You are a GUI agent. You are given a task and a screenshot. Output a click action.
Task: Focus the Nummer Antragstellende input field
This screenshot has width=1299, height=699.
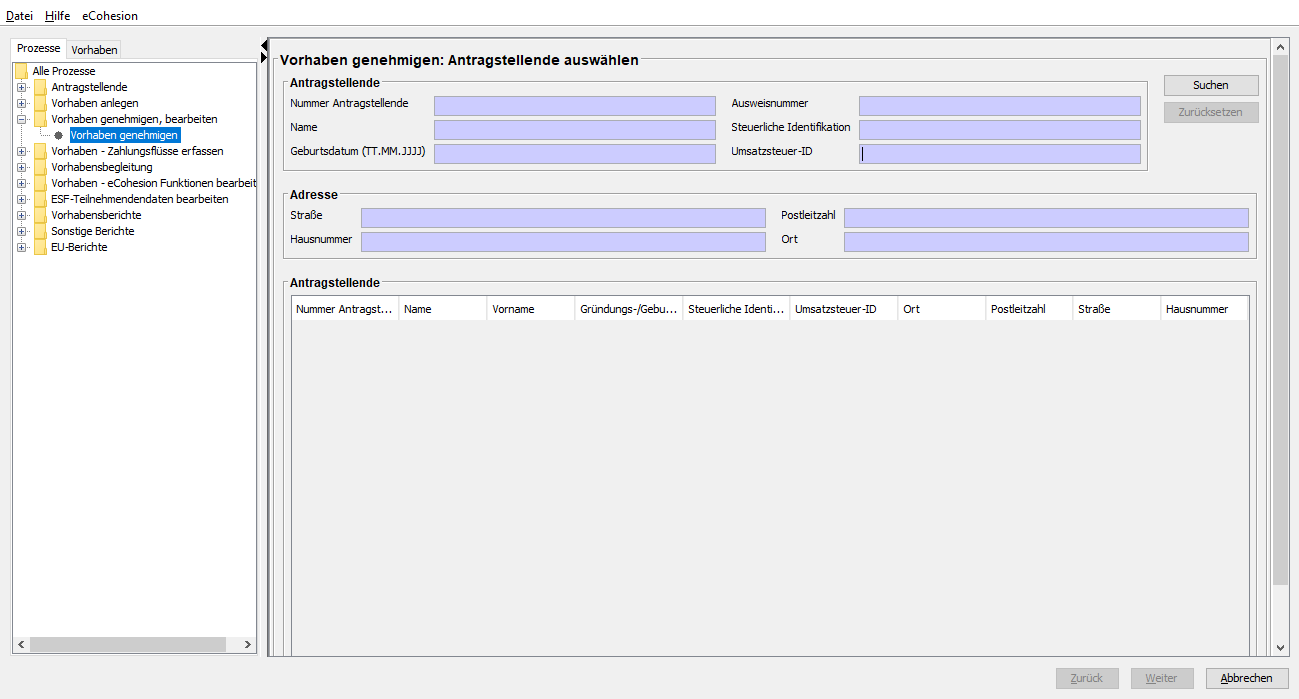(x=575, y=106)
